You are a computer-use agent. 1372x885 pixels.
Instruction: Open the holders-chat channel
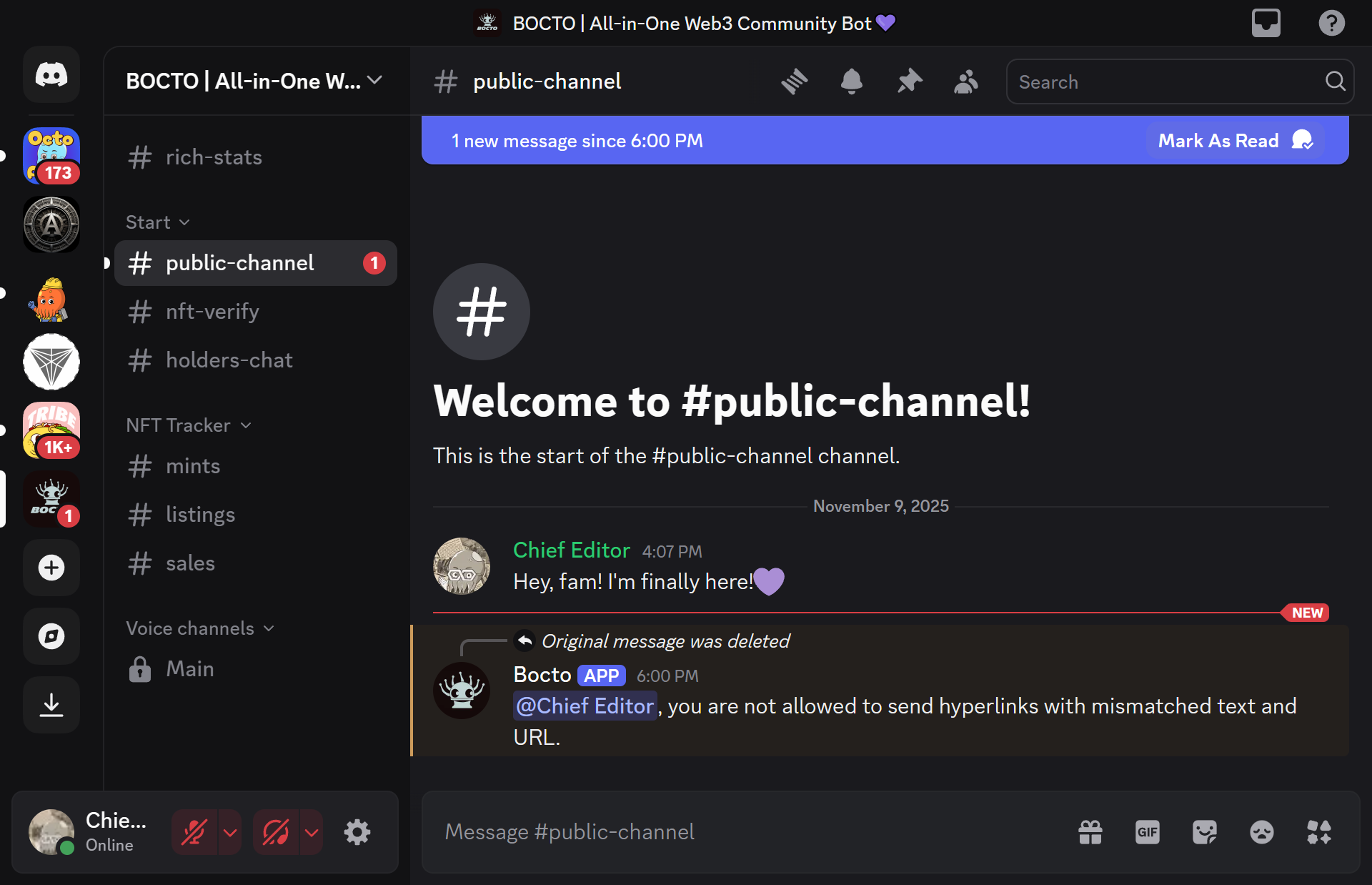[229, 360]
